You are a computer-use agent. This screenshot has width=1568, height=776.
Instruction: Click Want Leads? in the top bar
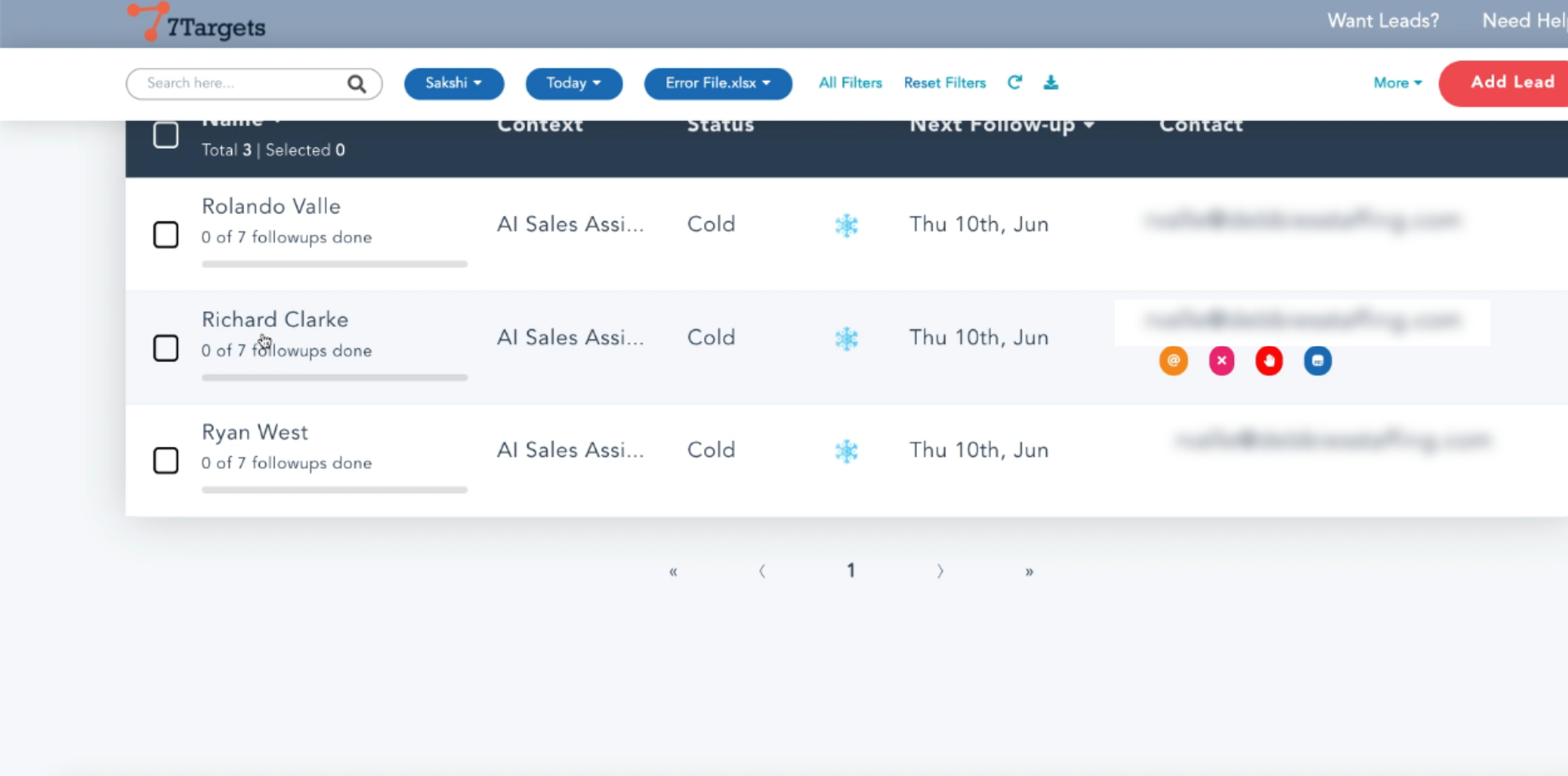pos(1383,21)
